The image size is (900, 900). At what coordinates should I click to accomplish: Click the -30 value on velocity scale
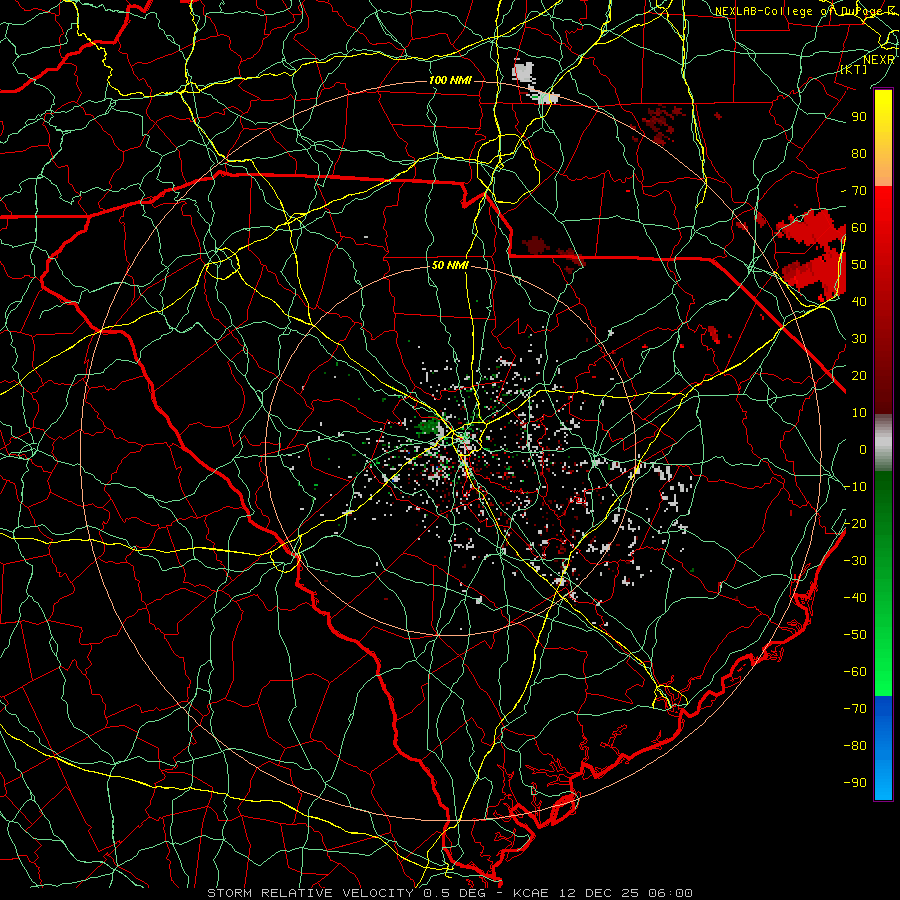pos(855,561)
